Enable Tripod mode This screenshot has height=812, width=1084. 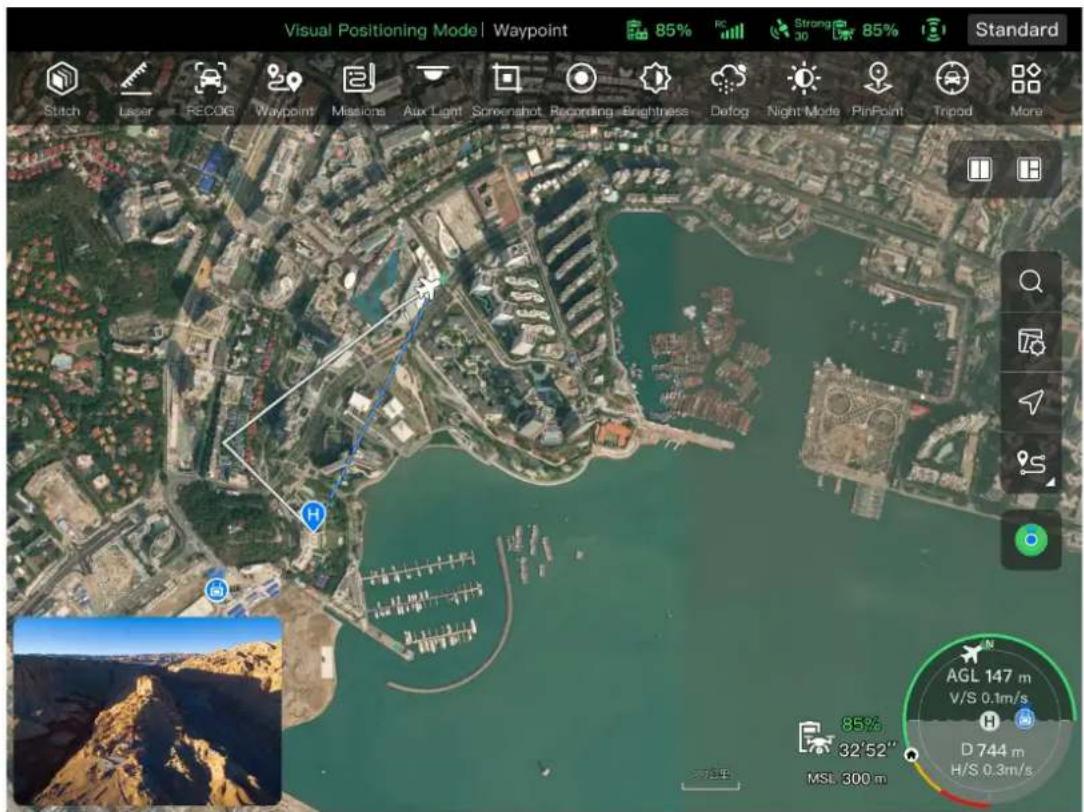click(x=952, y=89)
